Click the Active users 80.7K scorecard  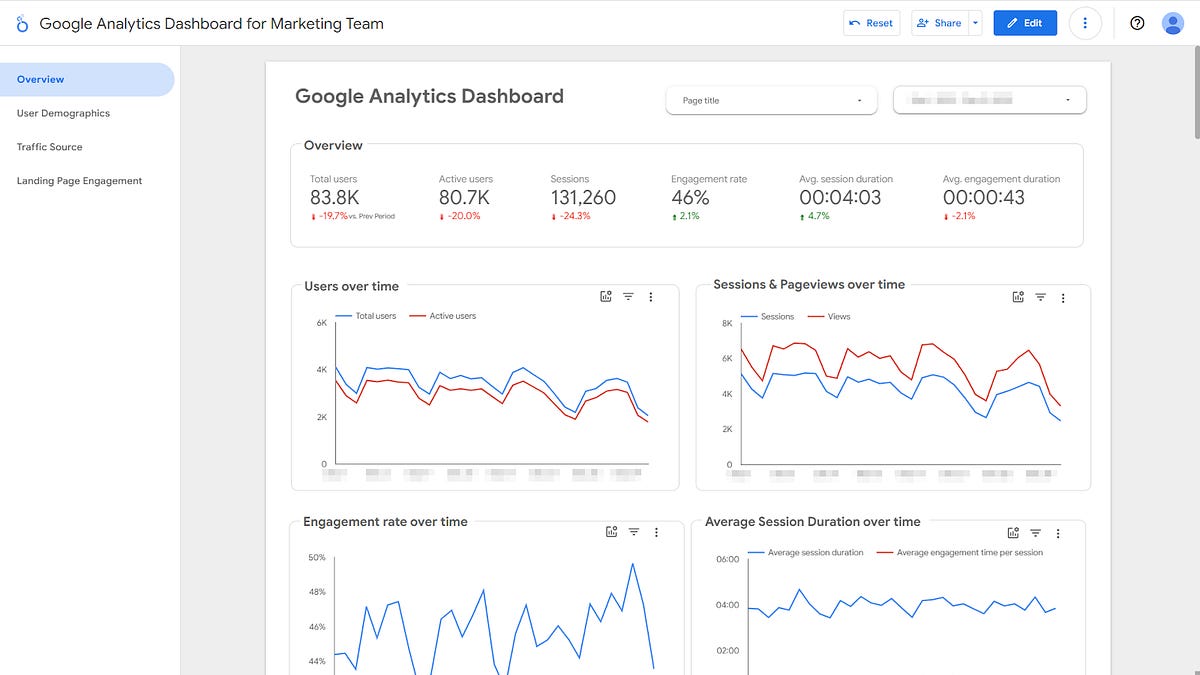pos(466,197)
